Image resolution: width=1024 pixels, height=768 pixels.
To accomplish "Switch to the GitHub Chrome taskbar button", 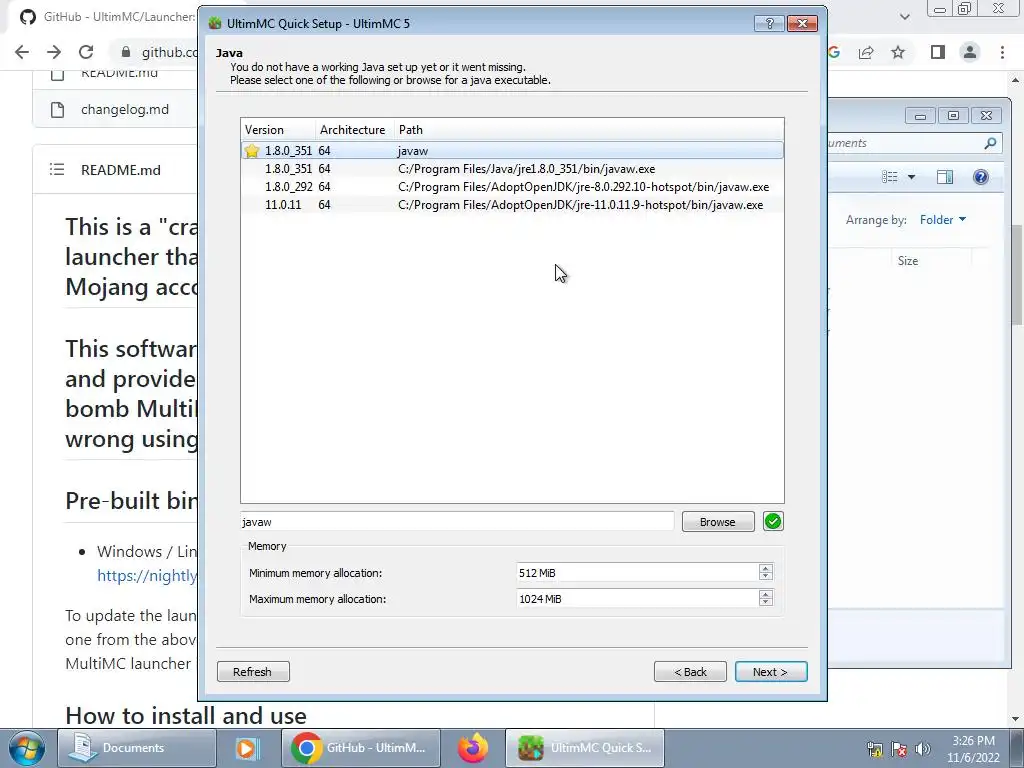I will tap(360, 748).
